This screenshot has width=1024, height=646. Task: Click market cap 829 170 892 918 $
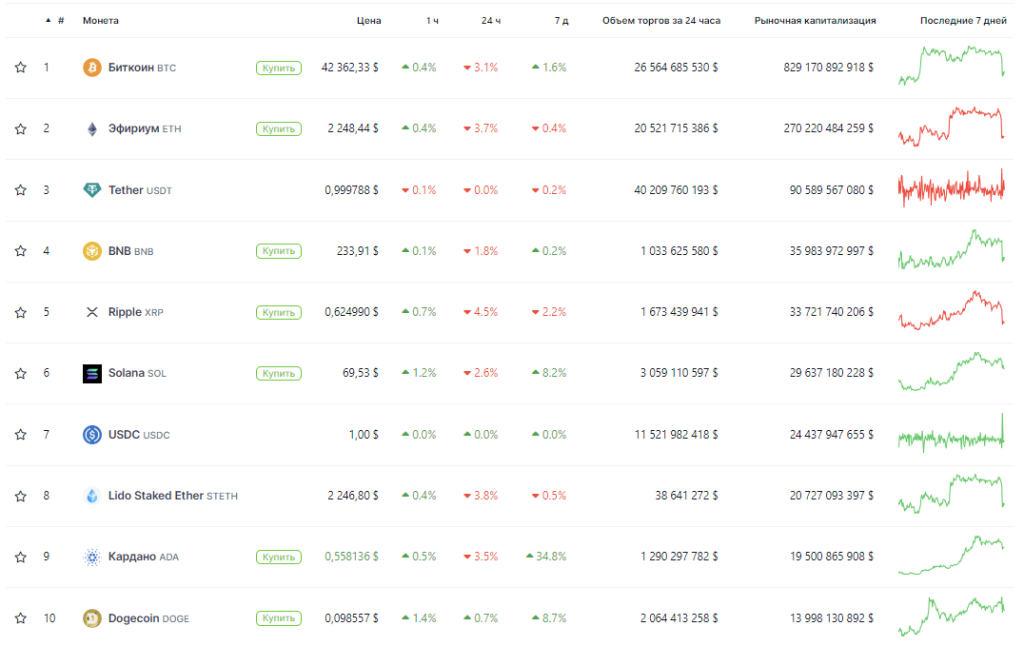(x=829, y=67)
